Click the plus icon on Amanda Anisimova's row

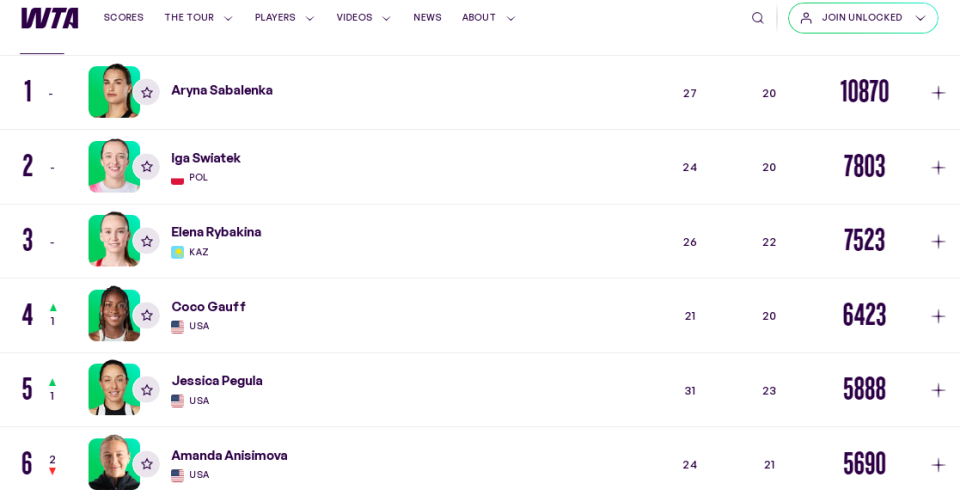tap(938, 464)
